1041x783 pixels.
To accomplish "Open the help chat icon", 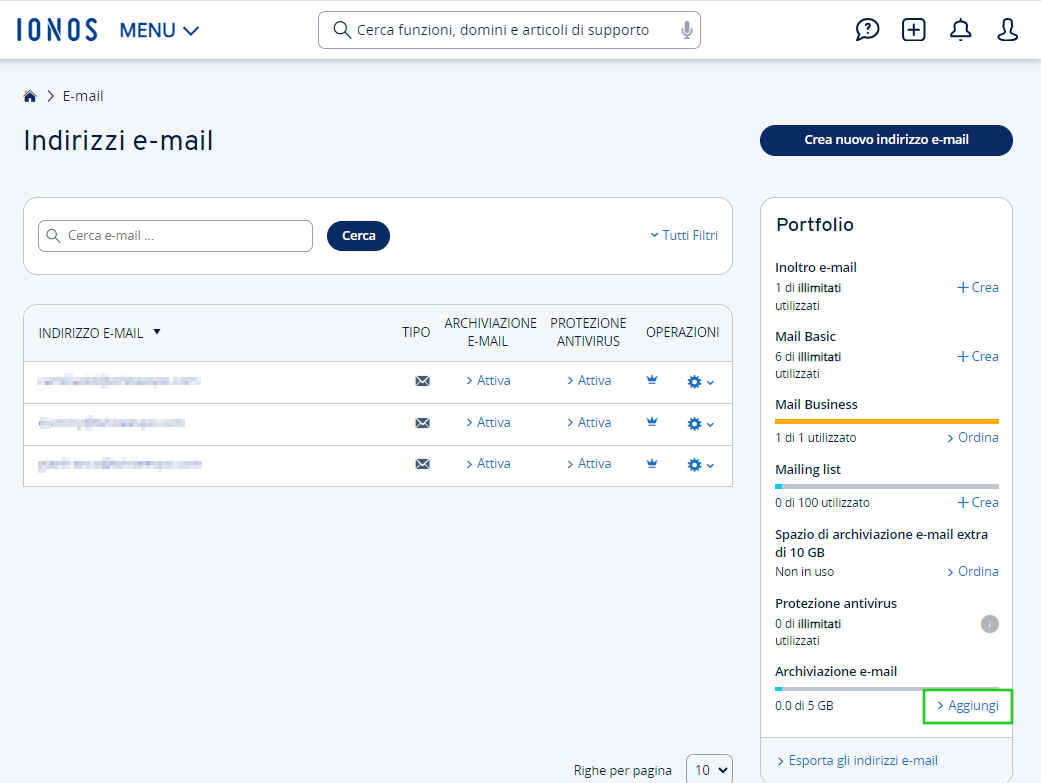I will 867,30.
